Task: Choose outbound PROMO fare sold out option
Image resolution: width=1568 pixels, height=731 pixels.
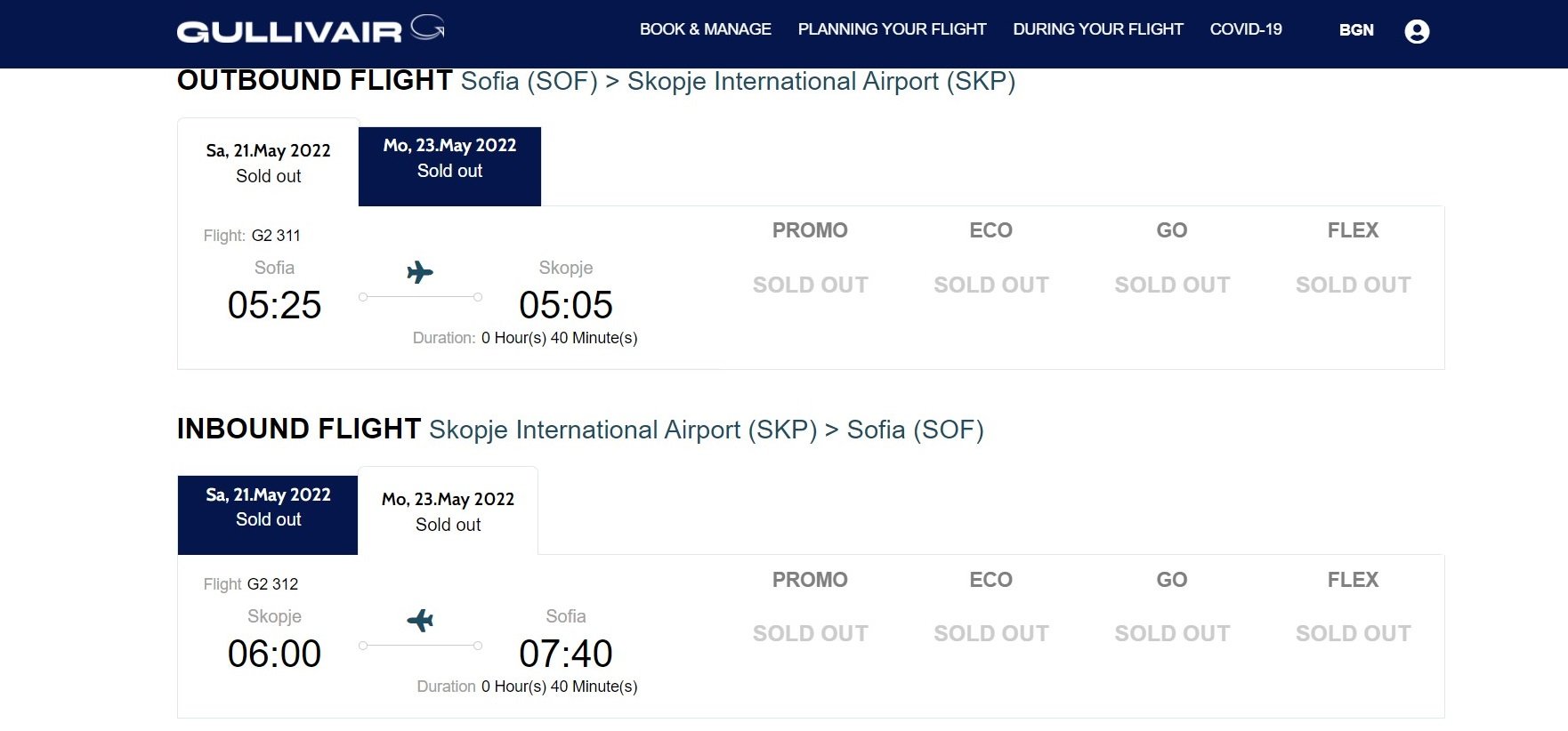Action: 810,285
